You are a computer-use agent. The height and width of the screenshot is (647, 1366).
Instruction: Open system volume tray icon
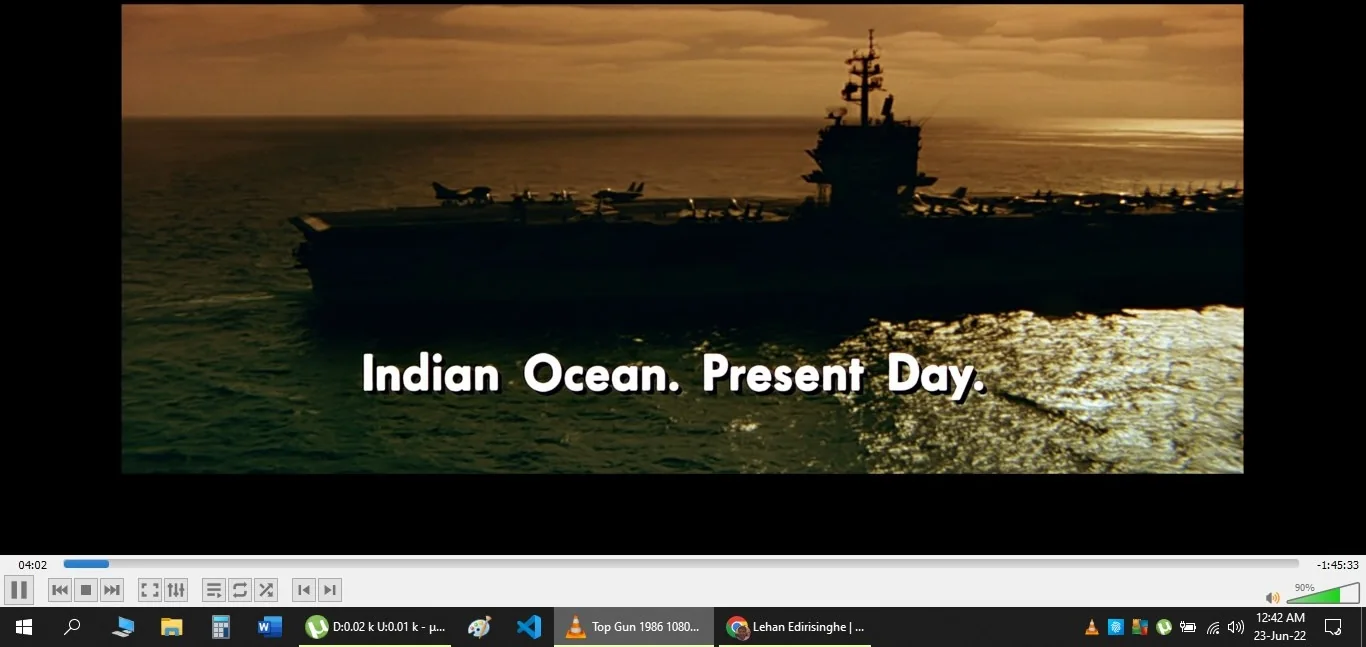[1236, 627]
